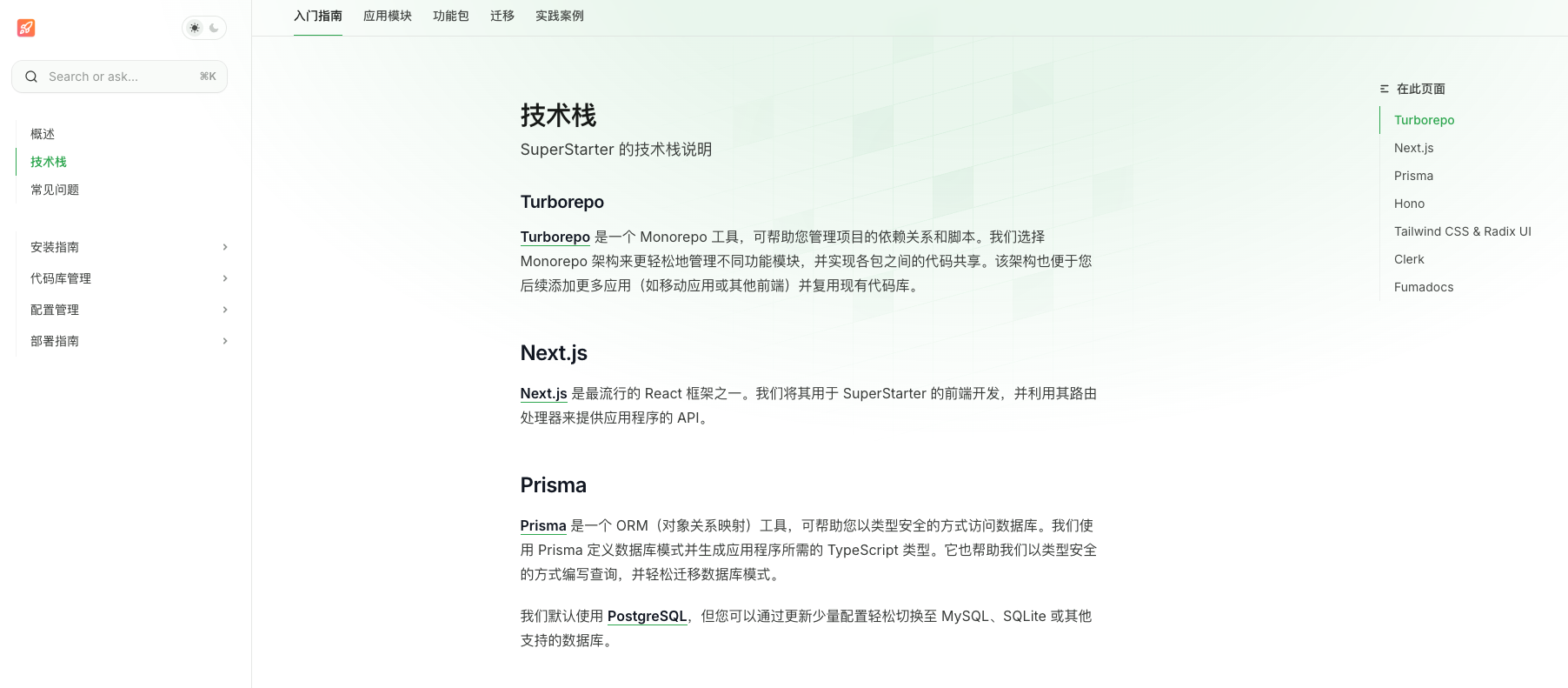Jump to Next.js in page outline
1568x688 pixels.
[1414, 148]
